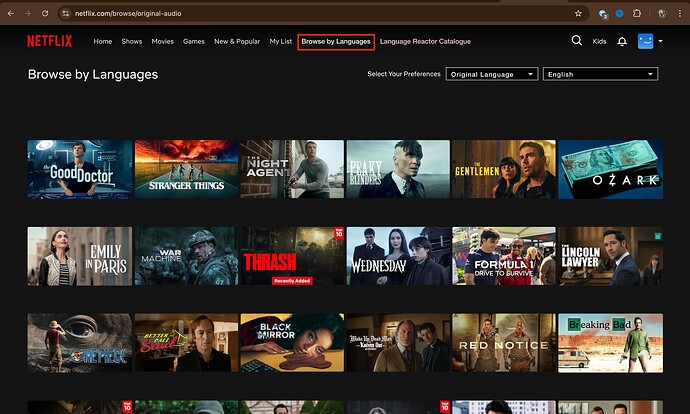Image resolution: width=690 pixels, height=414 pixels.
Task: Open the browser extensions puzzle icon
Action: pyautogui.click(x=637, y=14)
